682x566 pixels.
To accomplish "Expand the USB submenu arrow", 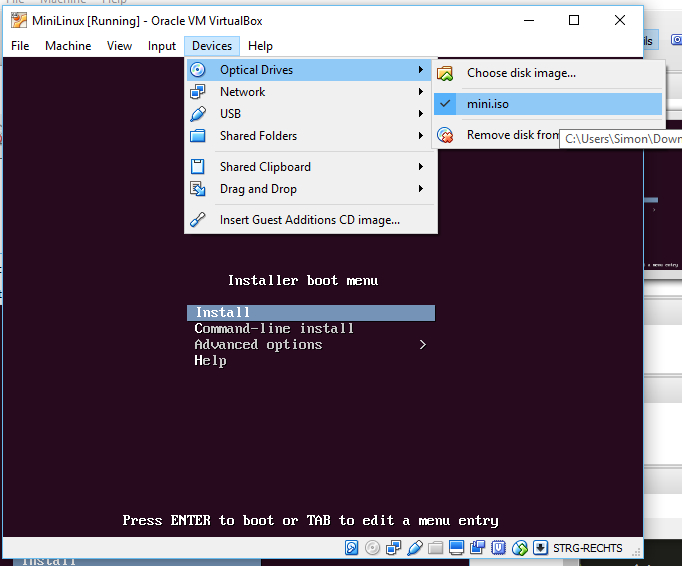I will click(x=421, y=114).
